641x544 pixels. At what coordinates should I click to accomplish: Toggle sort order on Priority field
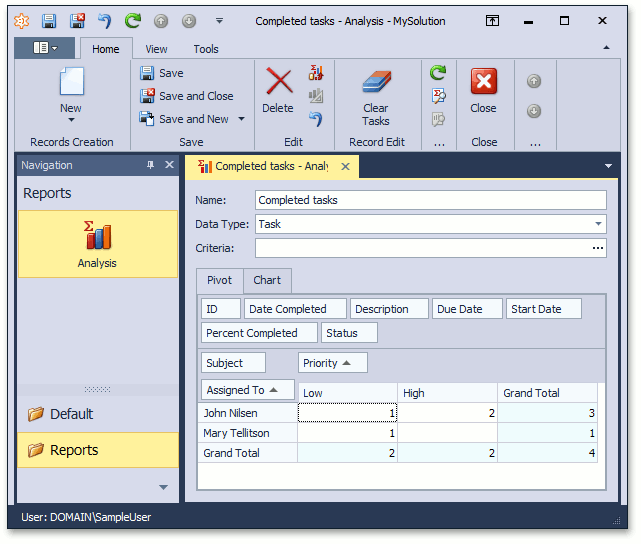(x=332, y=363)
